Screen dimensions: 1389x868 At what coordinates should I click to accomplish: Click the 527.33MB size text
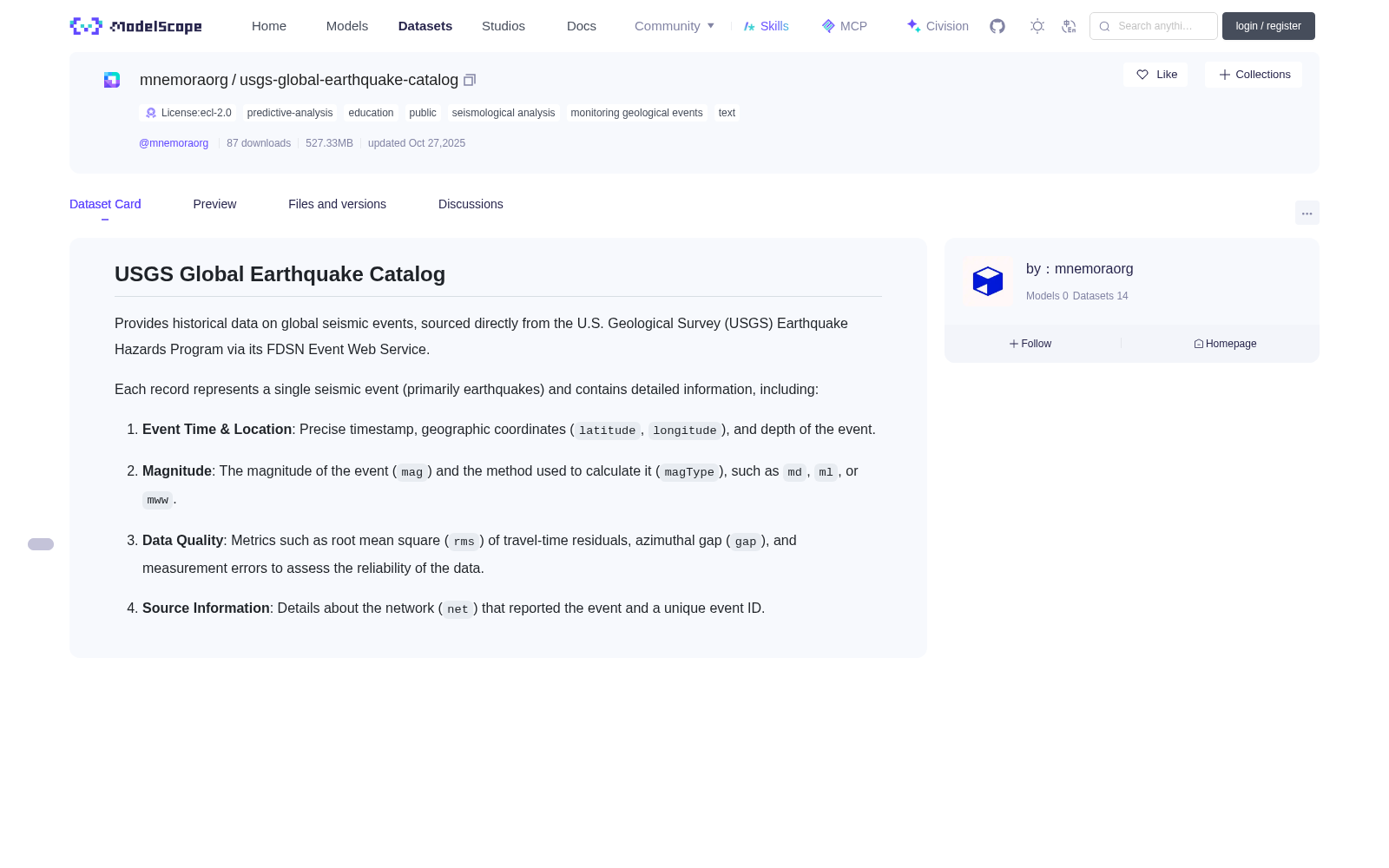[329, 143]
